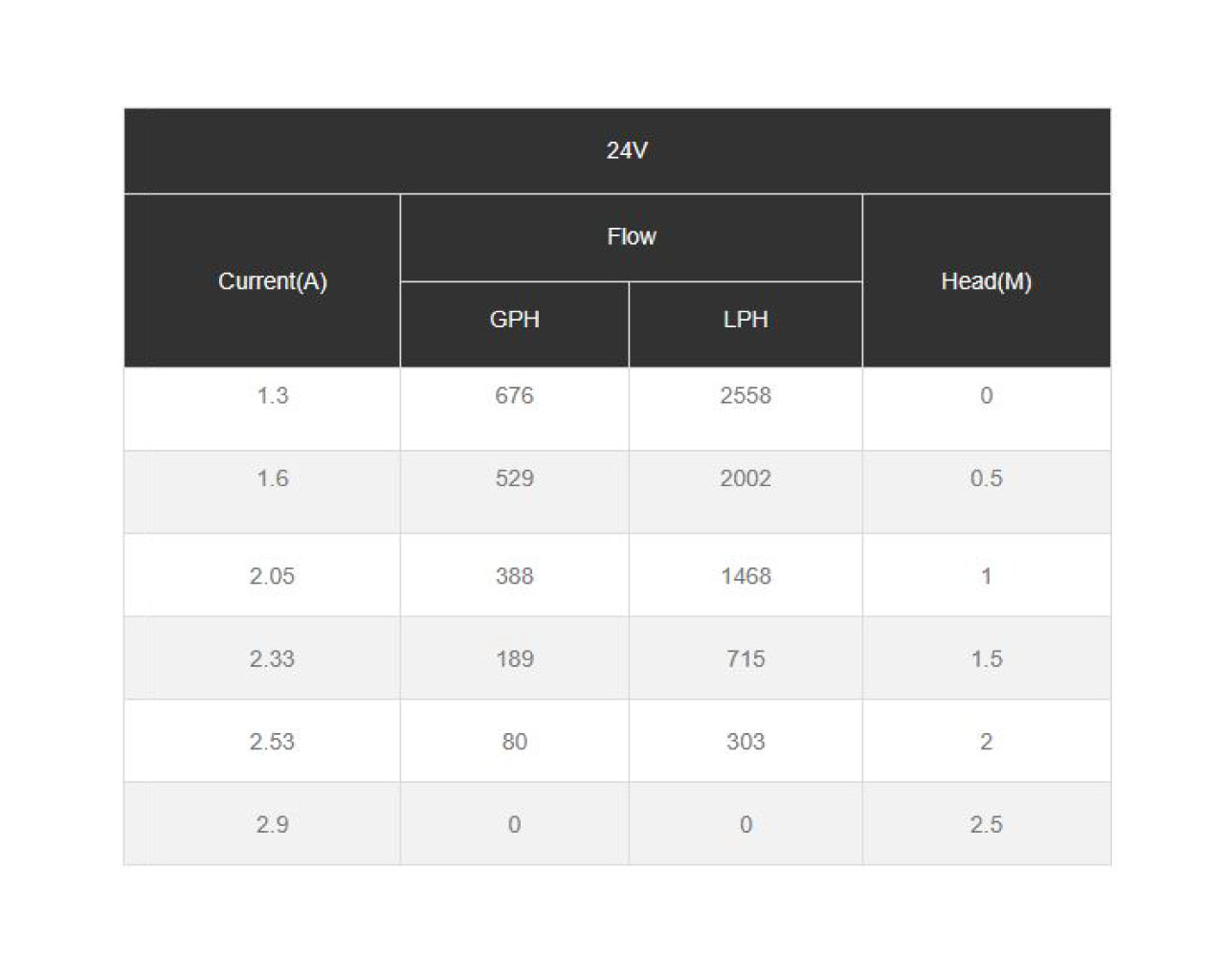Click the 24V table header
This screenshot has height=980, width=1225.
[x=617, y=150]
